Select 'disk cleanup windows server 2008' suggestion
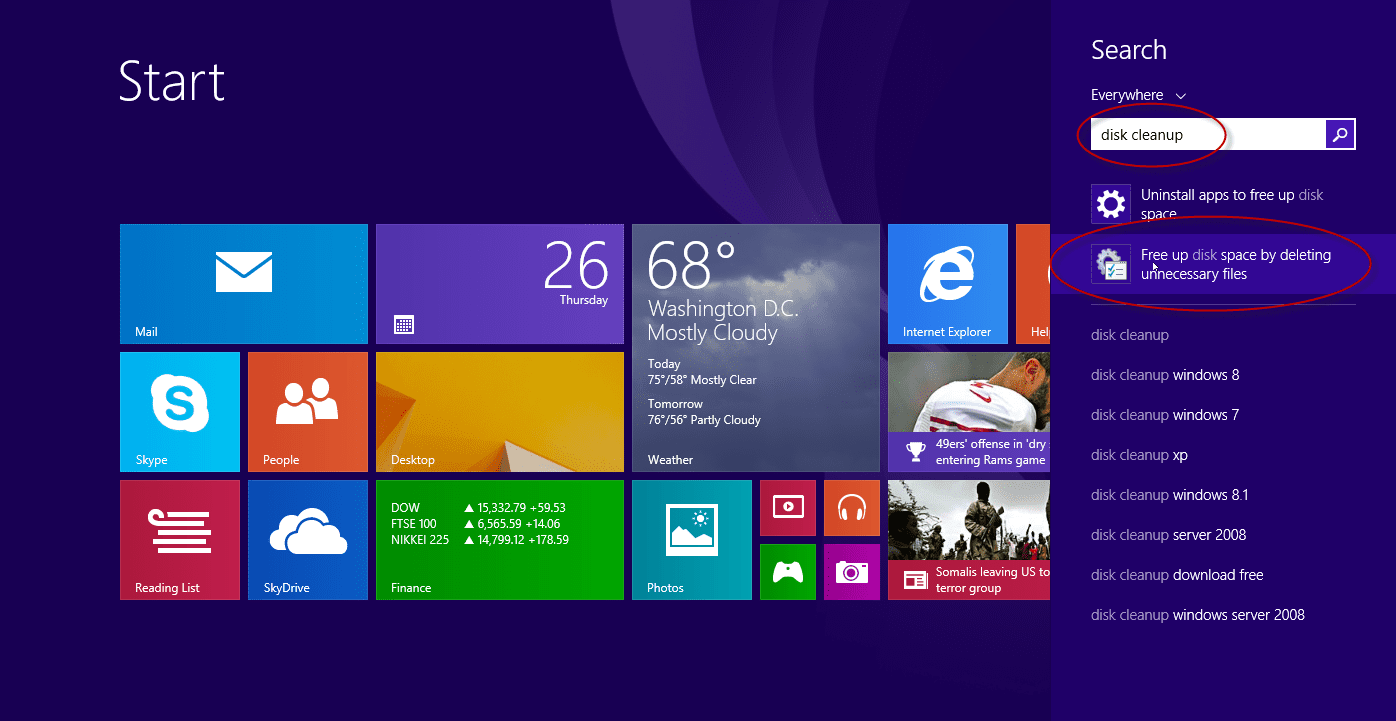Image resolution: width=1396 pixels, height=721 pixels. point(1198,615)
